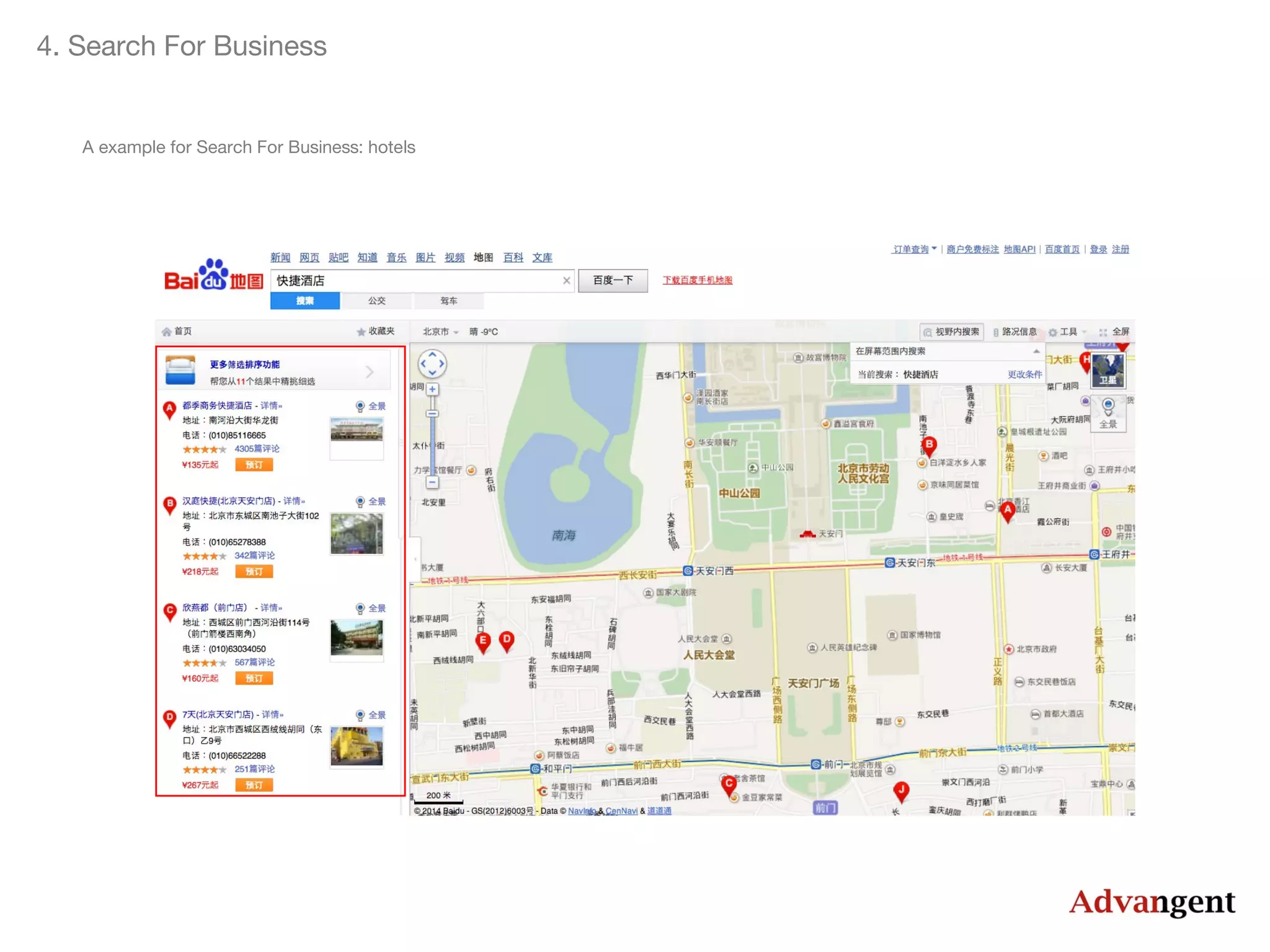Click the Baidu Map logo

pyautogui.click(x=213, y=276)
